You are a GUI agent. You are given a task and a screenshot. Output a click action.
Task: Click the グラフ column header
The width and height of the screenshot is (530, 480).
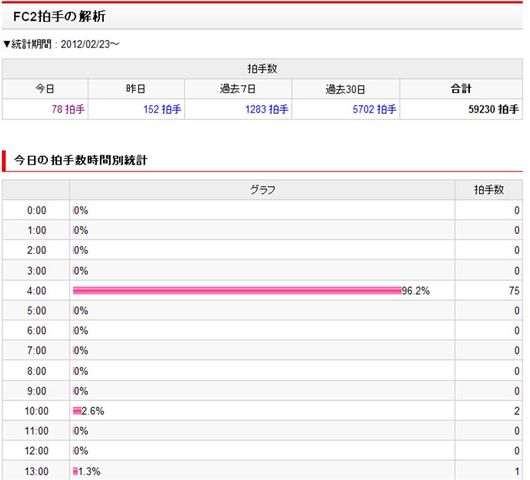coord(262,190)
